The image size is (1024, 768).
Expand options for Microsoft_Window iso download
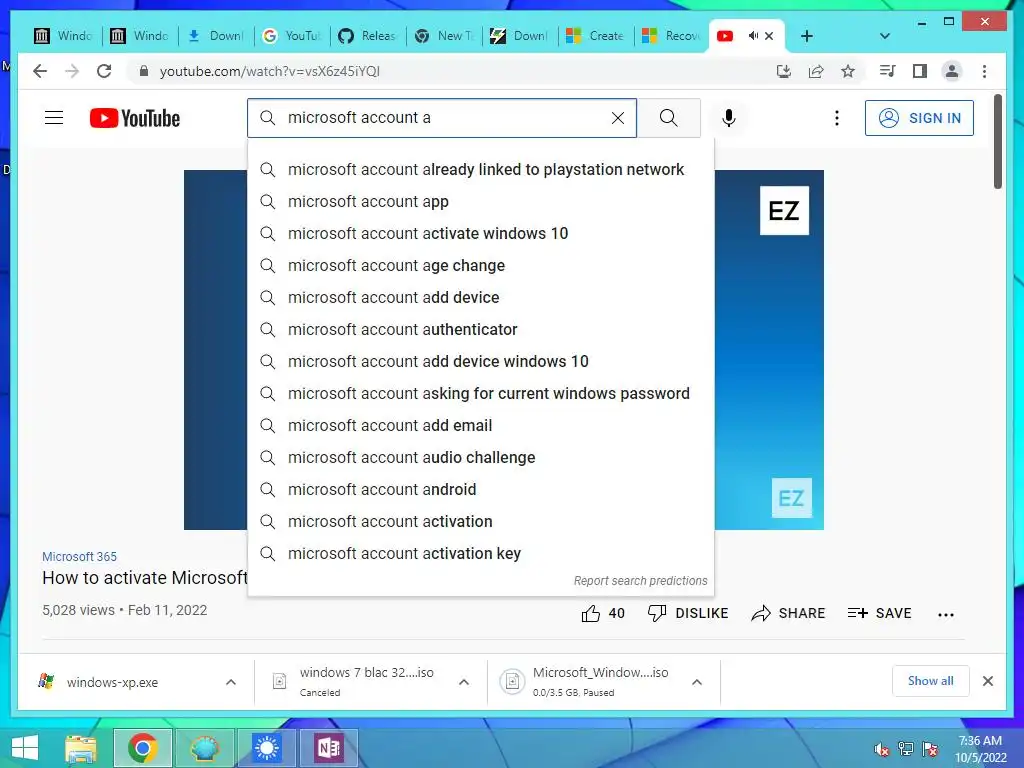697,682
